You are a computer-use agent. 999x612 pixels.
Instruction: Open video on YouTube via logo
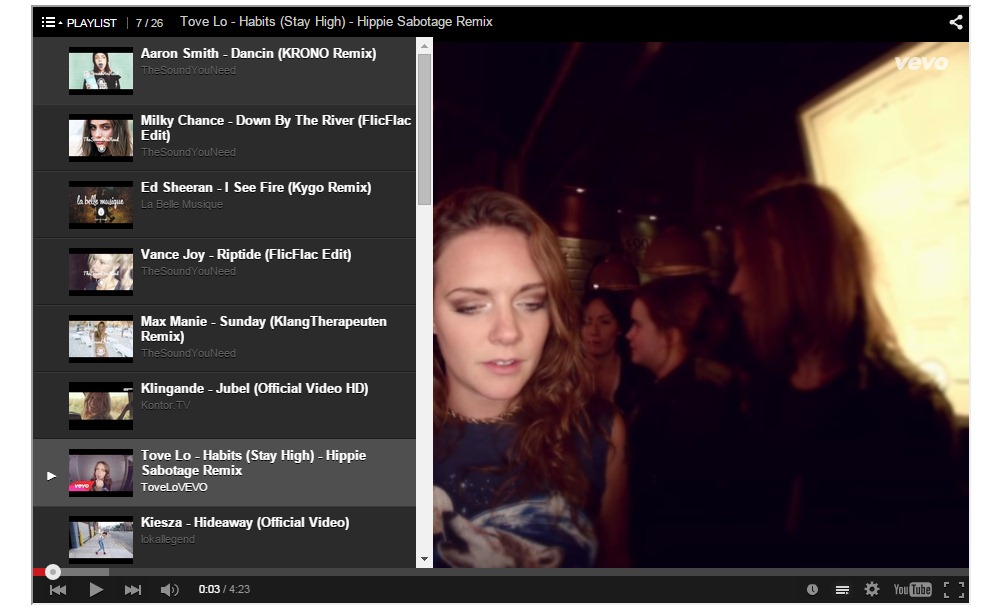(912, 590)
